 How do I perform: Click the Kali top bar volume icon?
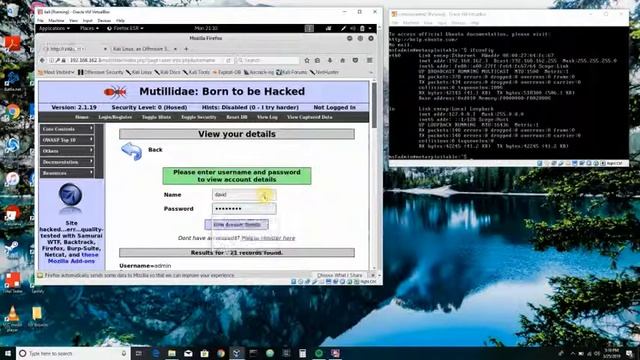pyautogui.click(x=353, y=28)
